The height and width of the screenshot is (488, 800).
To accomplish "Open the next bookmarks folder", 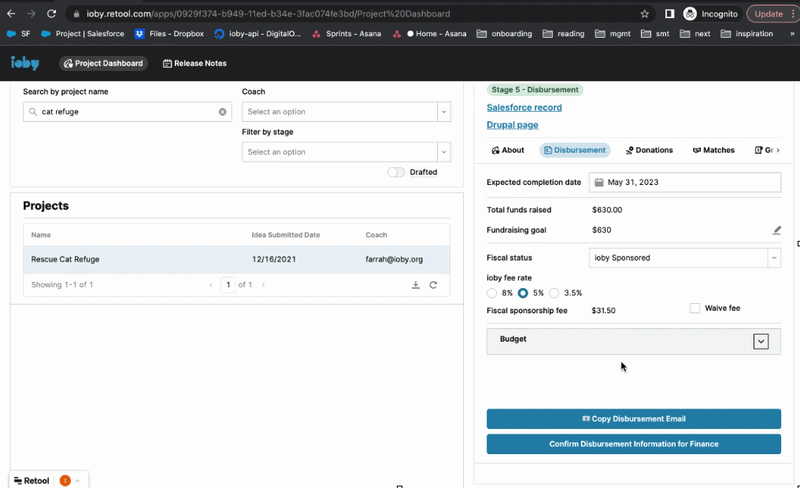I will (695, 34).
